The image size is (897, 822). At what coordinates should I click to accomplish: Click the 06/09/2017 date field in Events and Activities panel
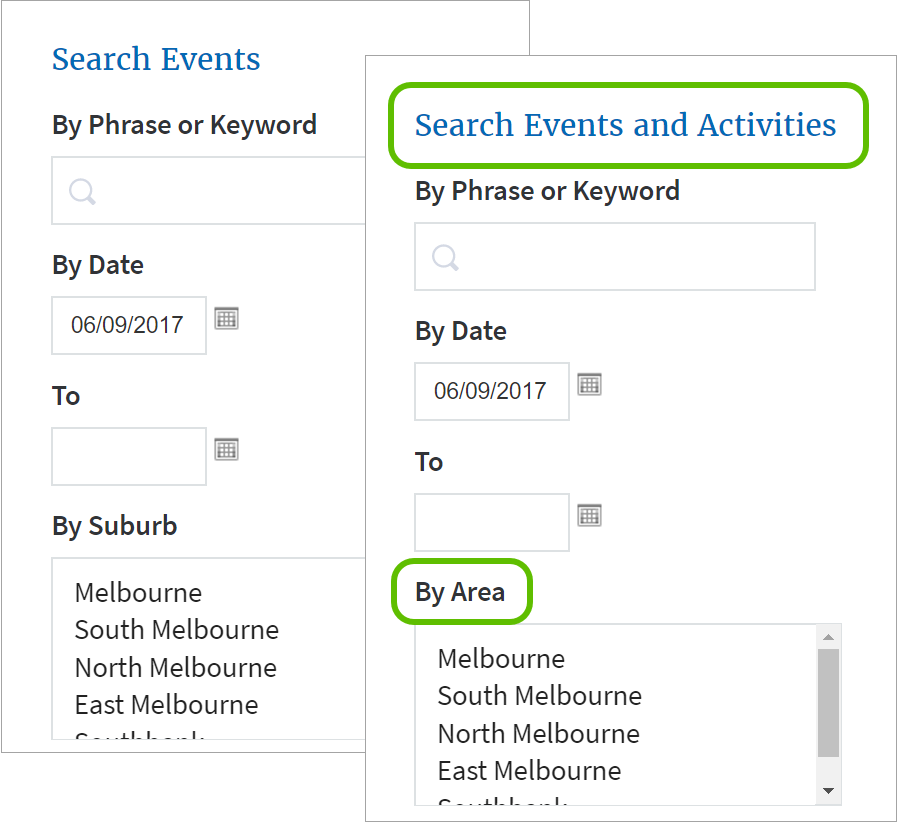(491, 391)
